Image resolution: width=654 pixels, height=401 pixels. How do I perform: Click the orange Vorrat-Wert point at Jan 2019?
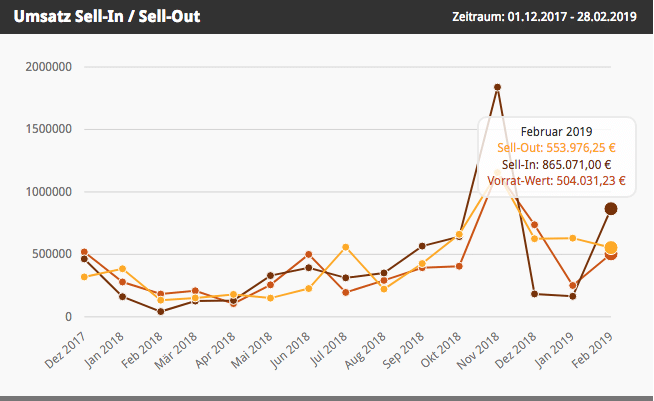pyautogui.click(x=573, y=286)
